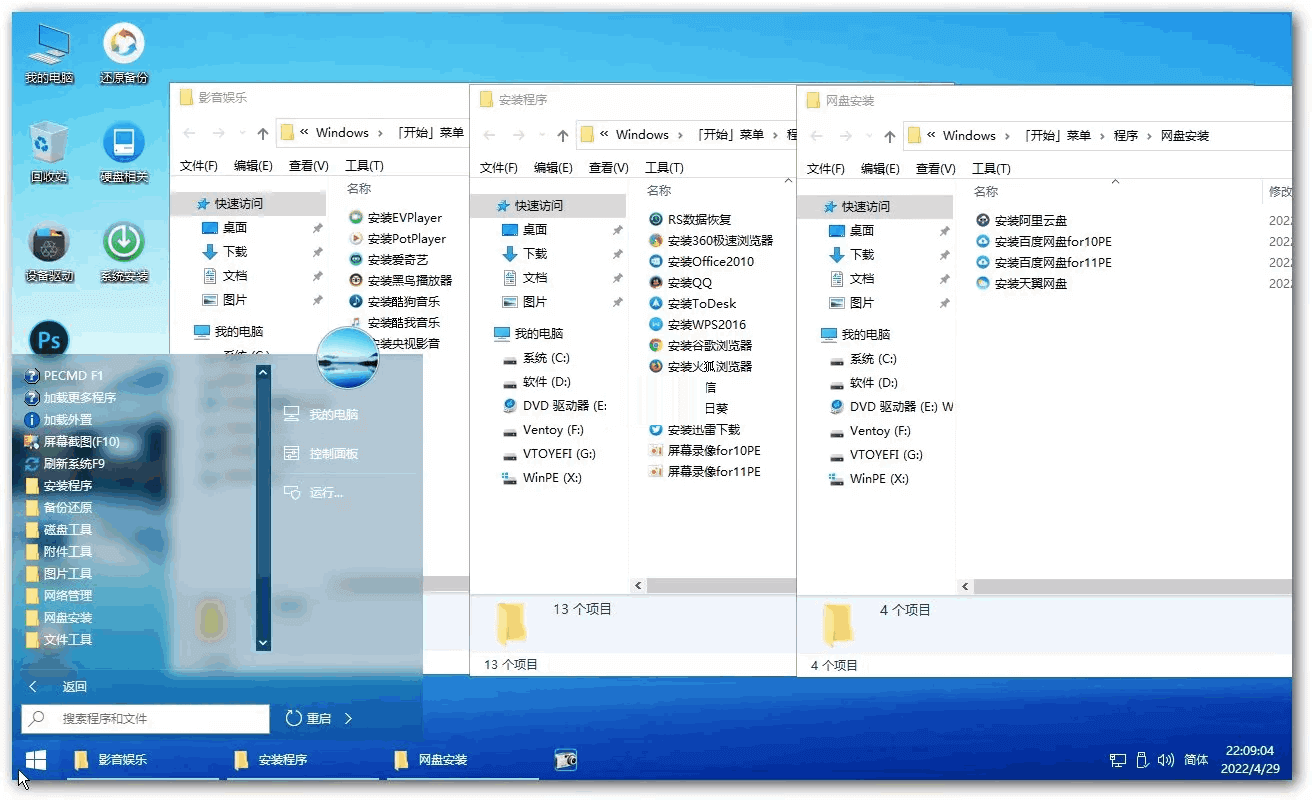Open the 我的电脑 desktop icon
The image size is (1312, 800).
[49, 55]
